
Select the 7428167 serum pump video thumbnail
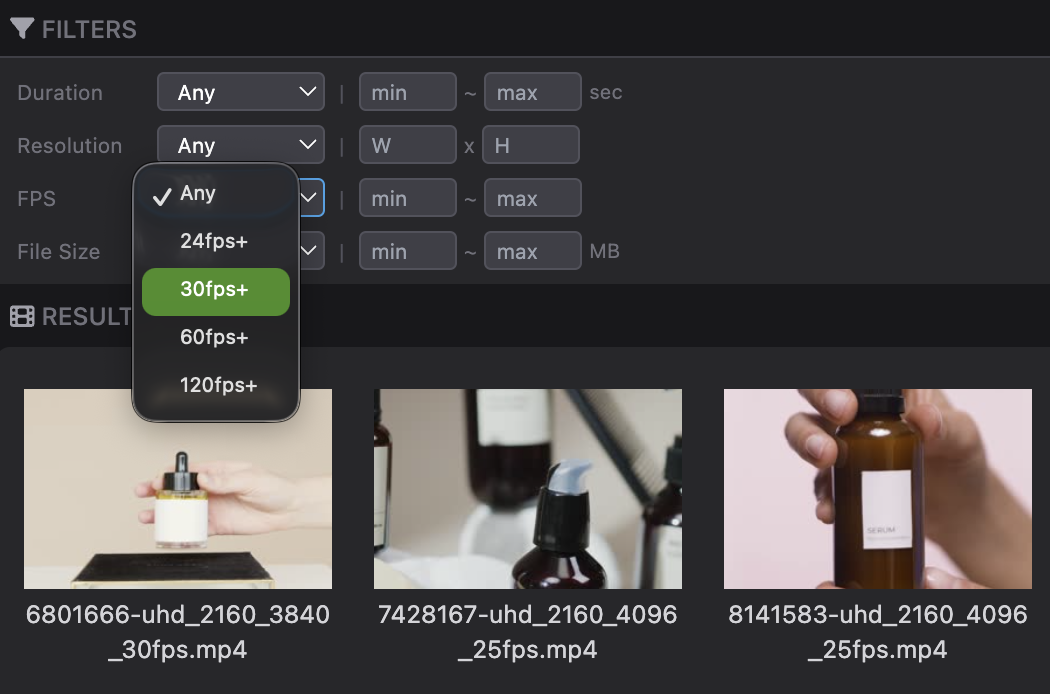(528, 488)
